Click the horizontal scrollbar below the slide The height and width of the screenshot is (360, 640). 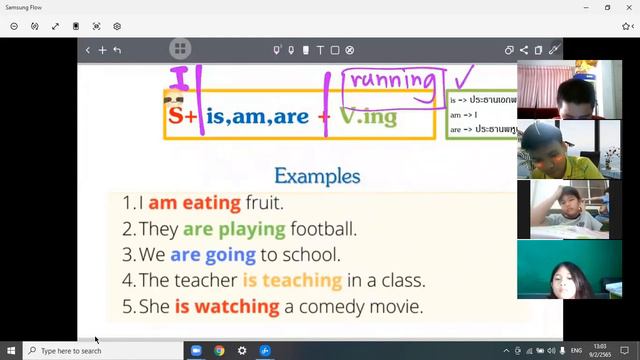[320, 339]
